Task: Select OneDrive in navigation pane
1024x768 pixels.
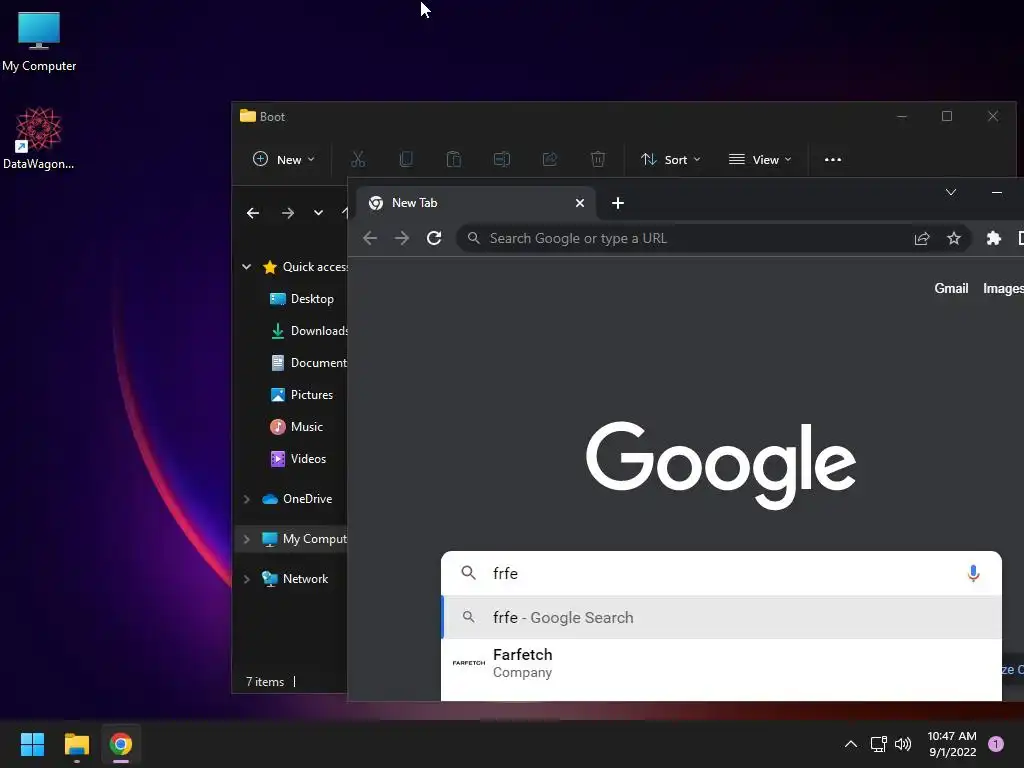Action: [x=297, y=499]
